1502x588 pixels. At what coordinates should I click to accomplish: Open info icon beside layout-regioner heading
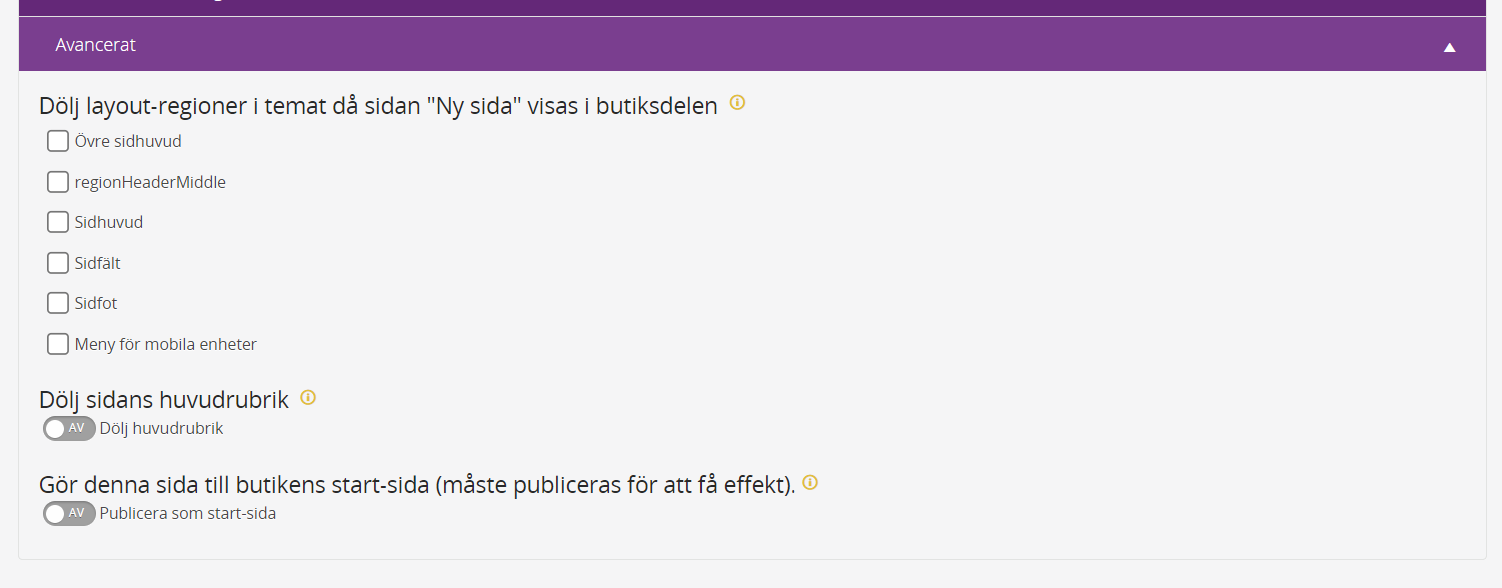point(738,102)
